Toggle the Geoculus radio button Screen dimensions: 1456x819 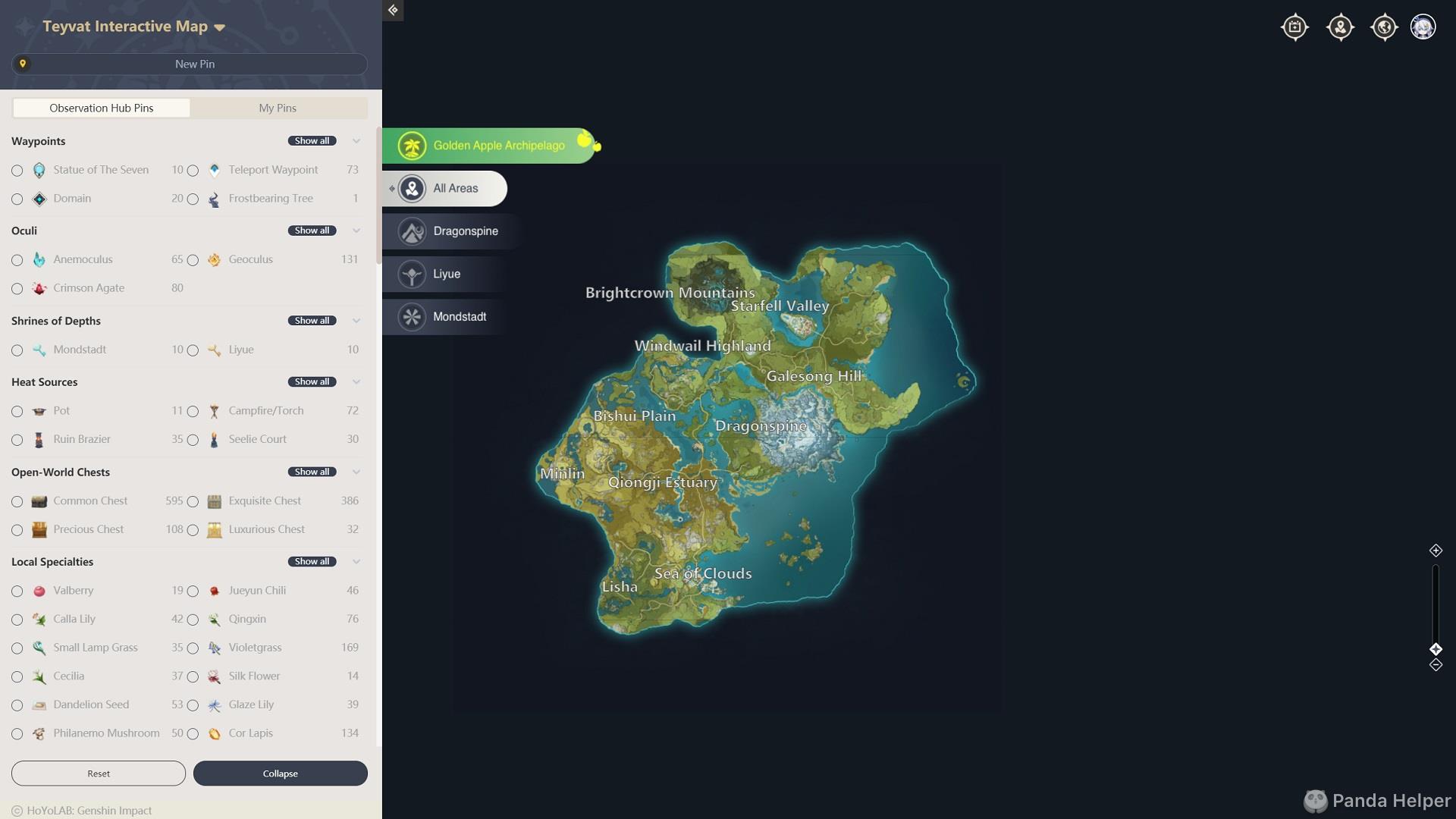[193, 260]
